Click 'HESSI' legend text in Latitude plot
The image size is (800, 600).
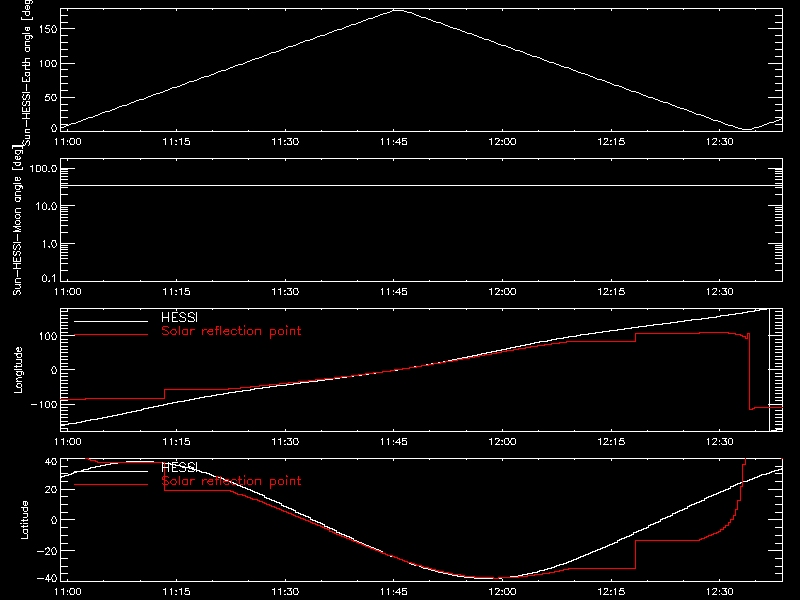(180, 467)
